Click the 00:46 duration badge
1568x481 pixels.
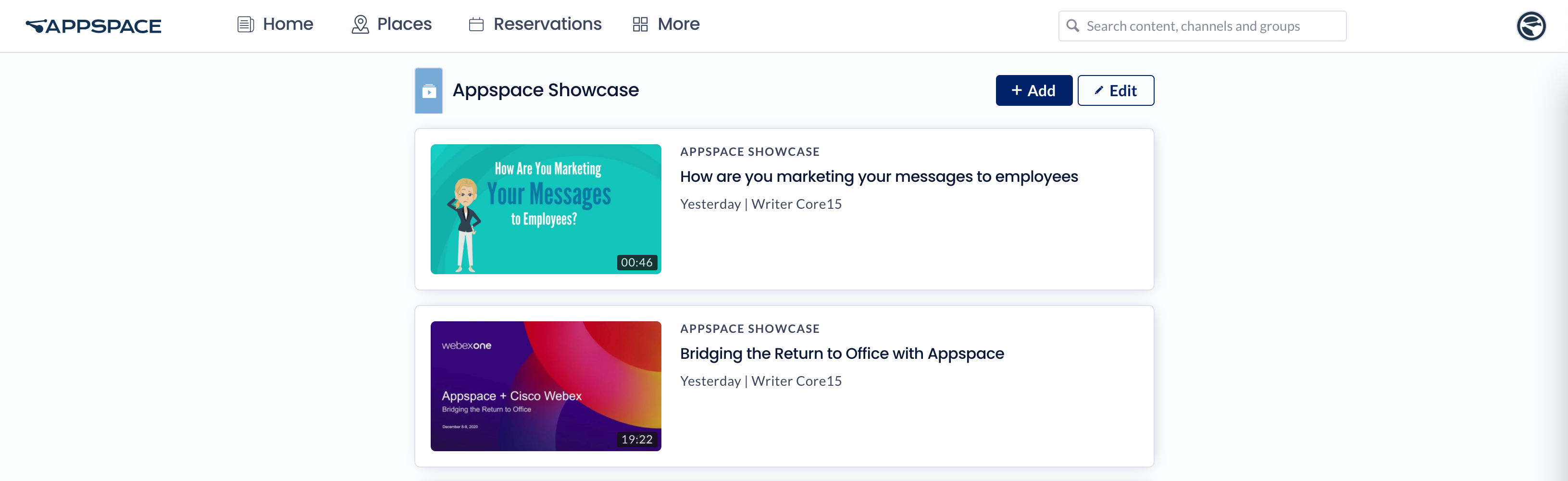point(637,263)
